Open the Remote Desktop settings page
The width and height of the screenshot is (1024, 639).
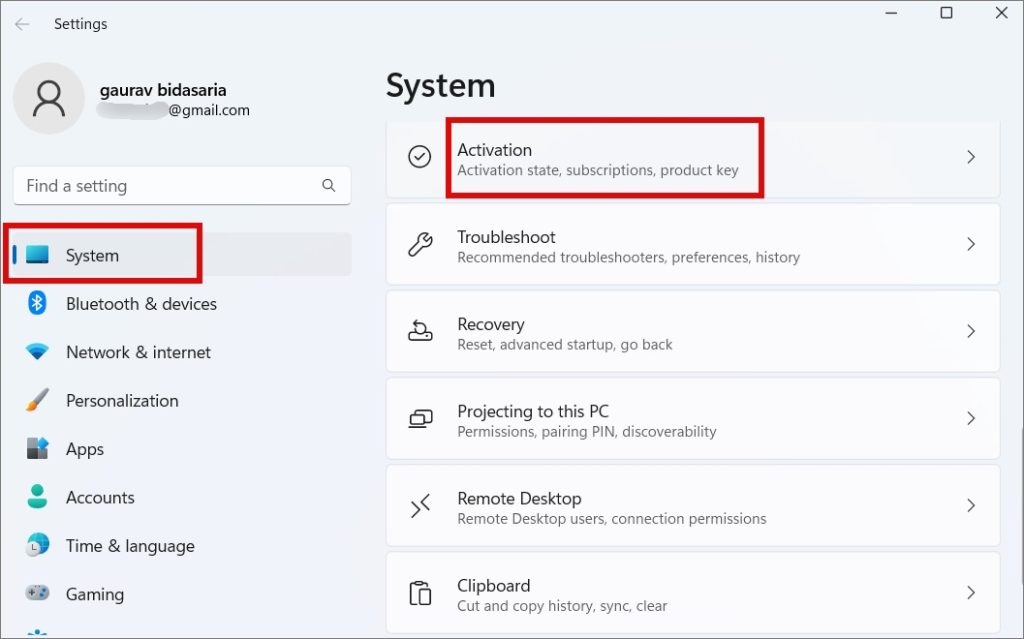[693, 505]
